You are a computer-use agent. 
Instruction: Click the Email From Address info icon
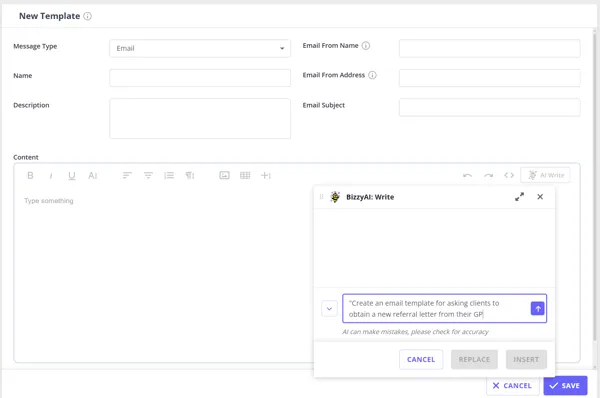click(372, 75)
